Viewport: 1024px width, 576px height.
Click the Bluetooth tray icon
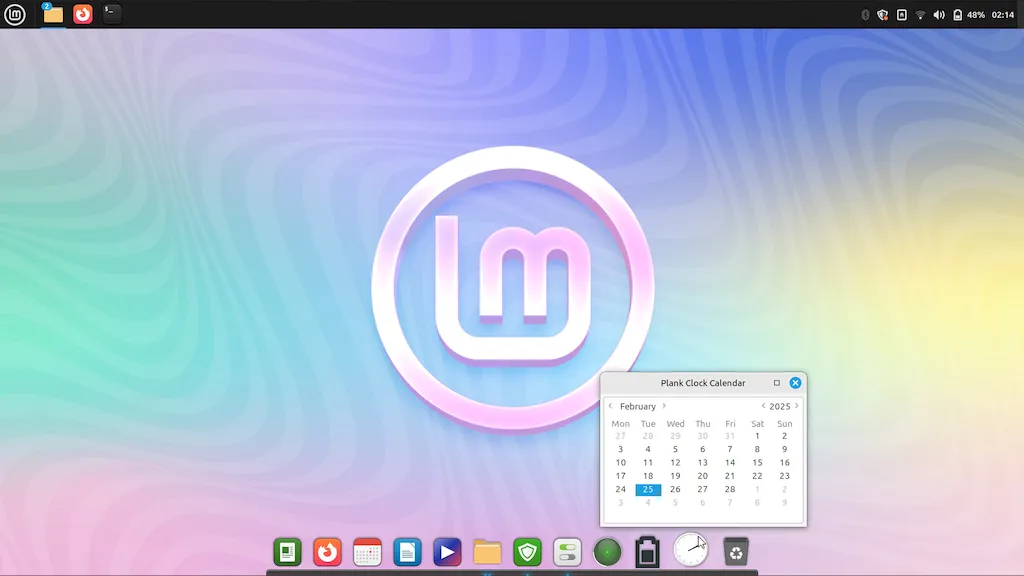click(865, 14)
